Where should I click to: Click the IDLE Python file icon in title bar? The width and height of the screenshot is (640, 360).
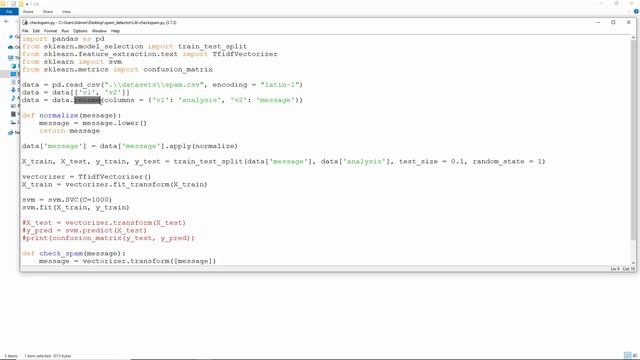point(25,23)
